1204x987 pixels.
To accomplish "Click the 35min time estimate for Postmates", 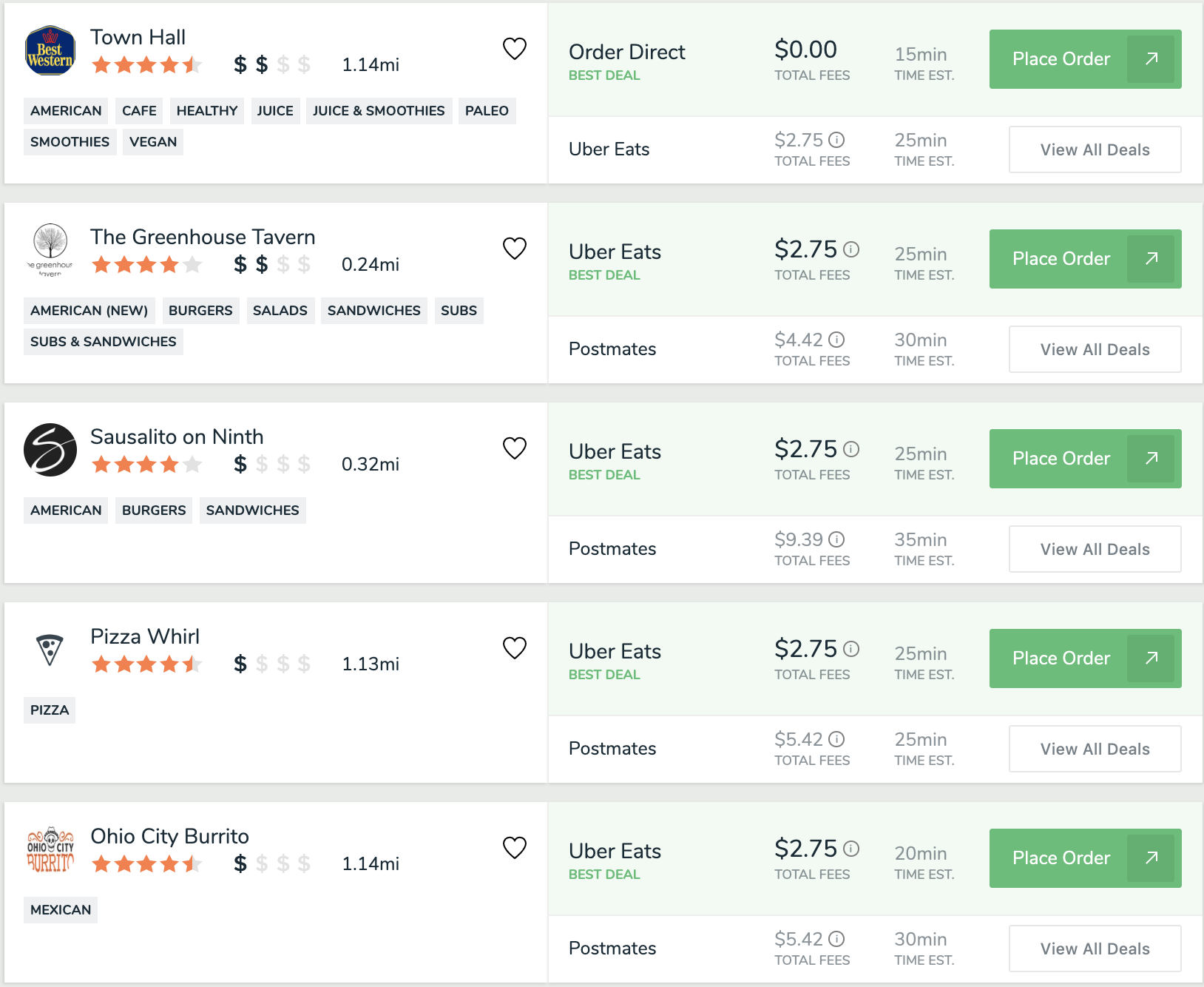I will pyautogui.click(x=921, y=539).
